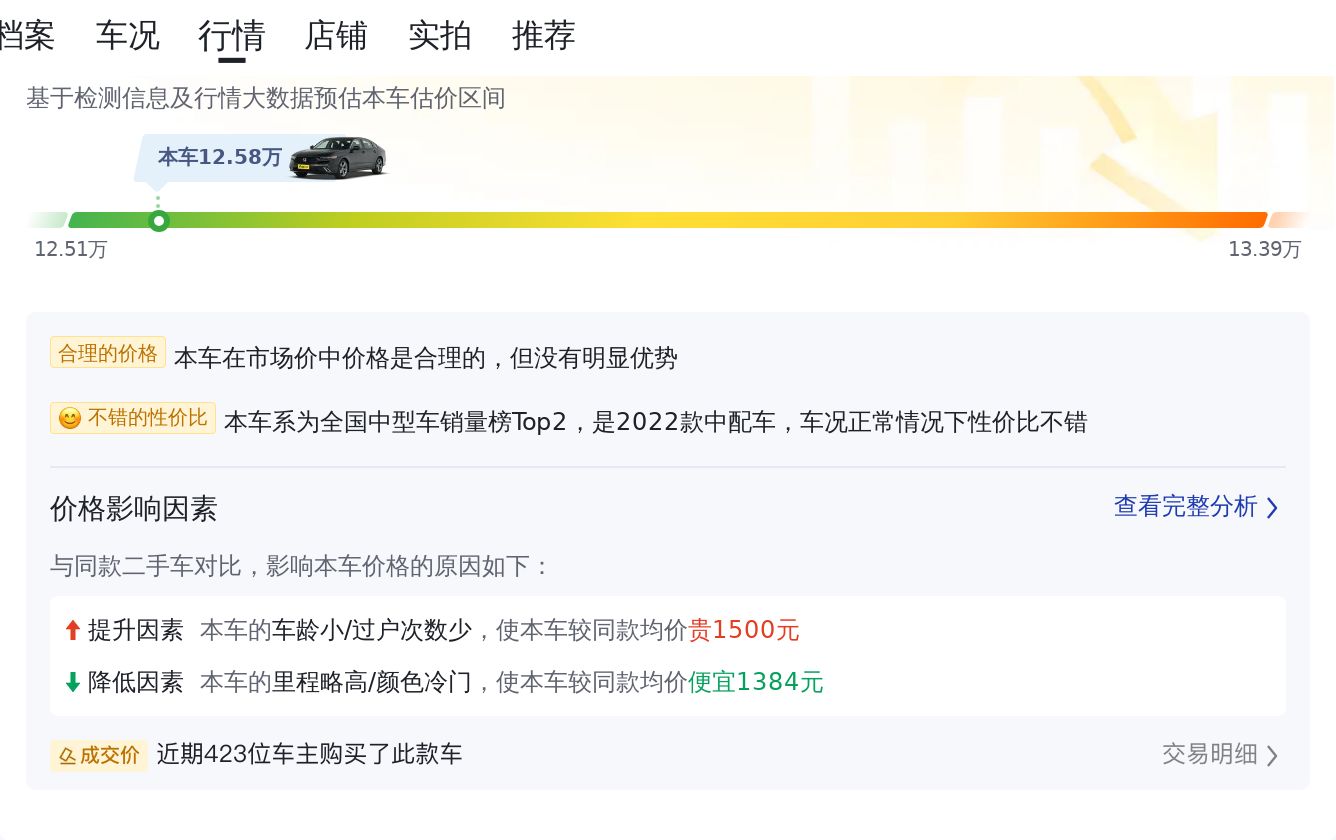Open 交易明细 transaction details
The image size is (1336, 840).
click(1209, 754)
